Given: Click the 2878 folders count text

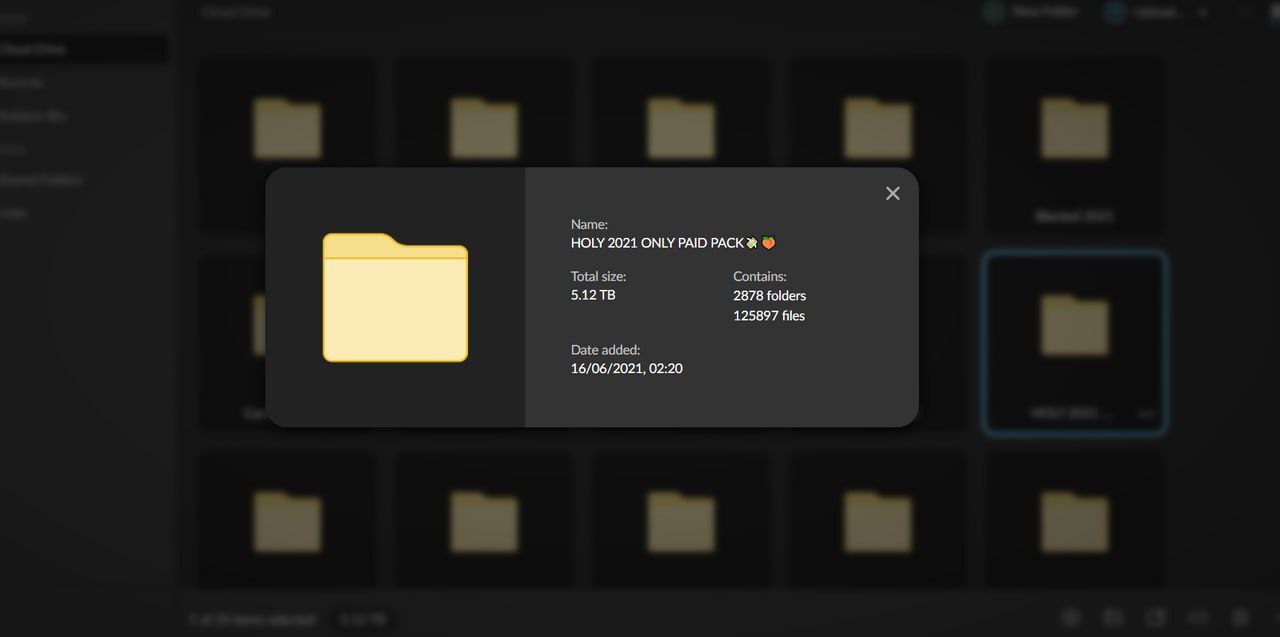Looking at the screenshot, I should [769, 296].
